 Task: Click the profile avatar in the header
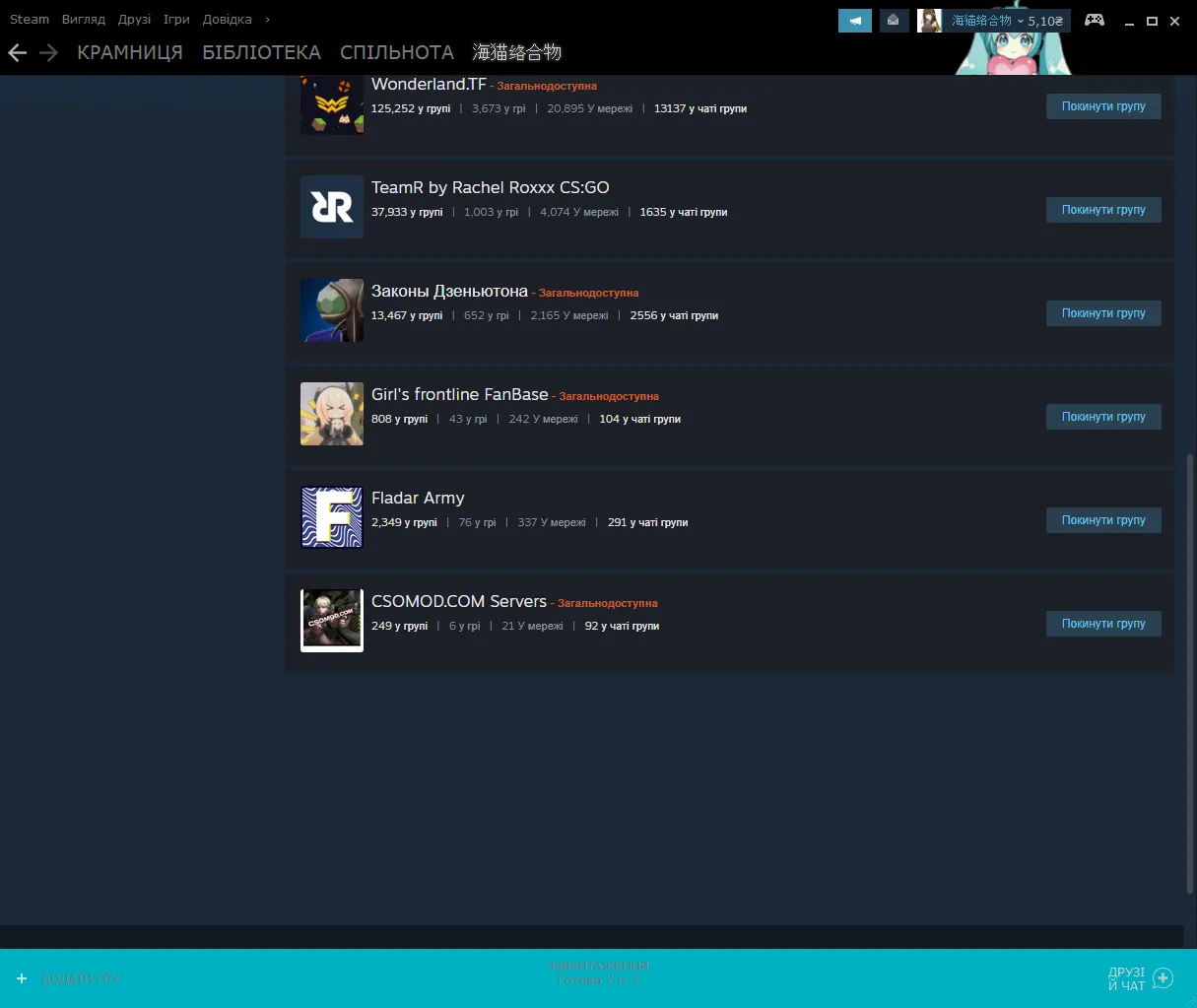coord(929,20)
